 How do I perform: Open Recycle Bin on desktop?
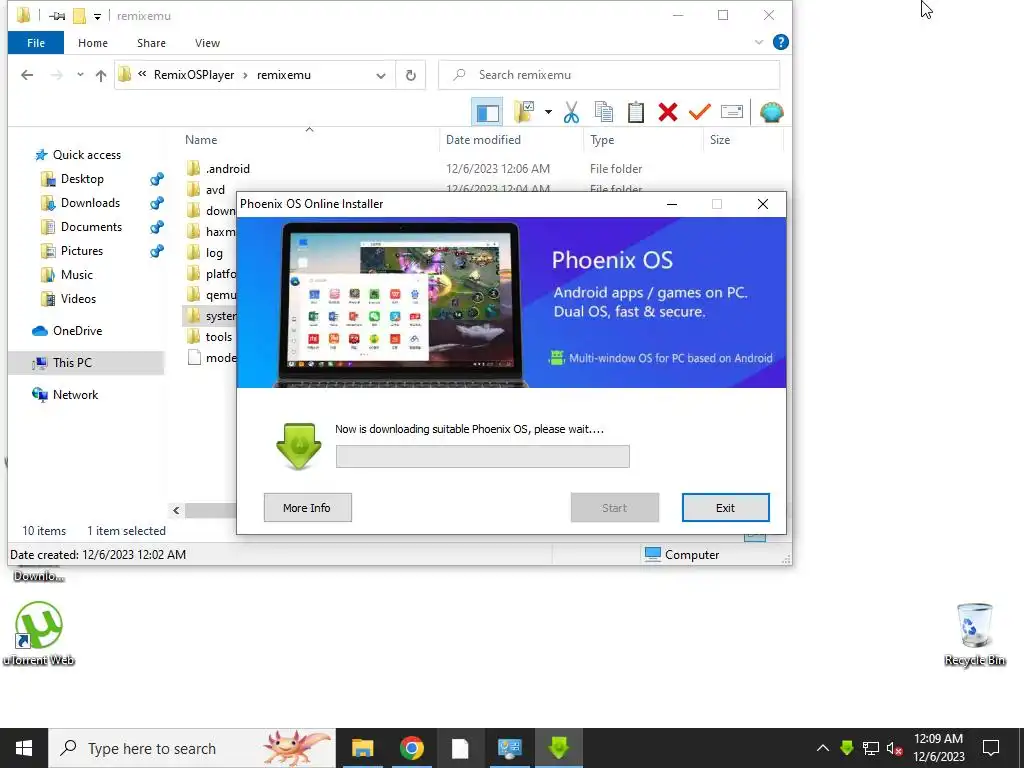(x=974, y=633)
